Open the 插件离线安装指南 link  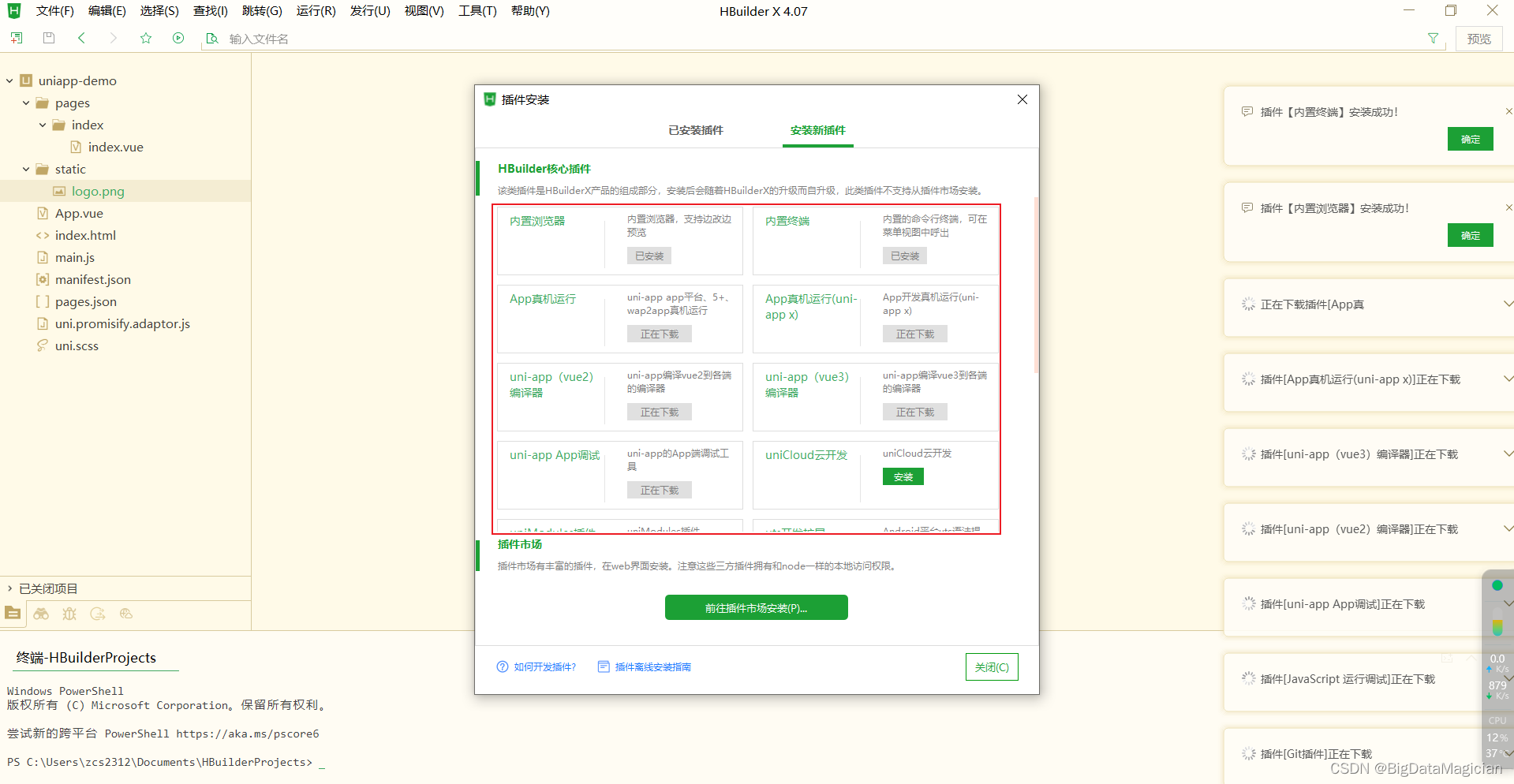653,667
